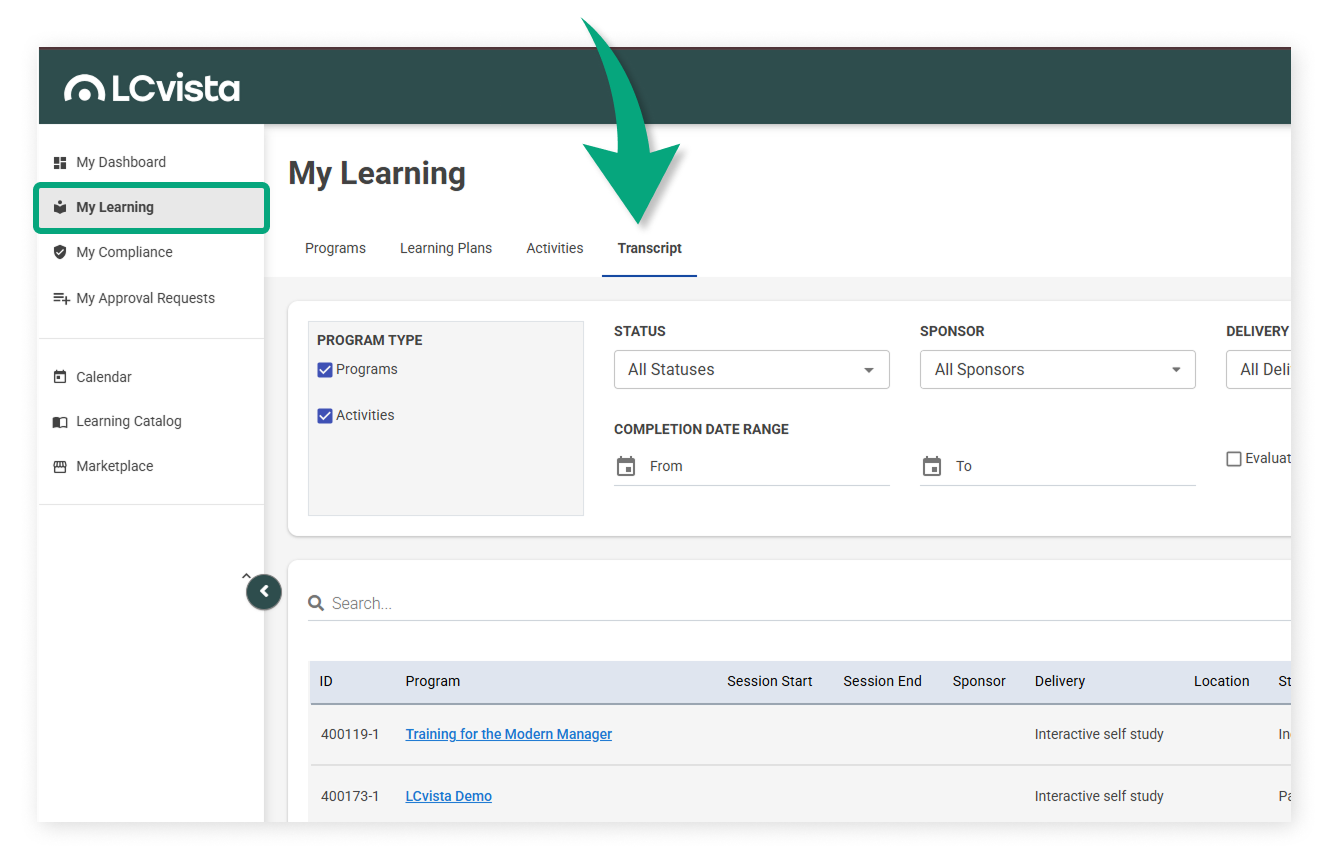Open the LCvista Demo program link
The height and width of the screenshot is (861, 1334).
(x=448, y=796)
